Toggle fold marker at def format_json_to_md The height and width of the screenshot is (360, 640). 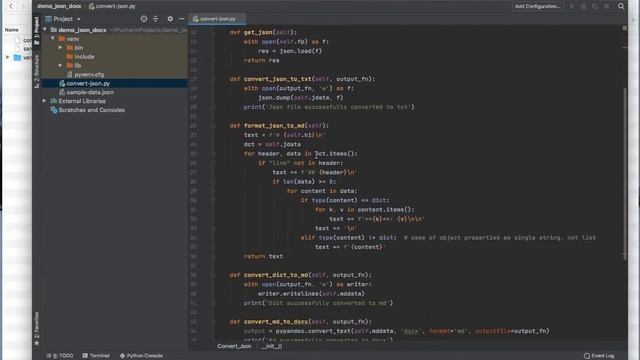click(x=213, y=126)
